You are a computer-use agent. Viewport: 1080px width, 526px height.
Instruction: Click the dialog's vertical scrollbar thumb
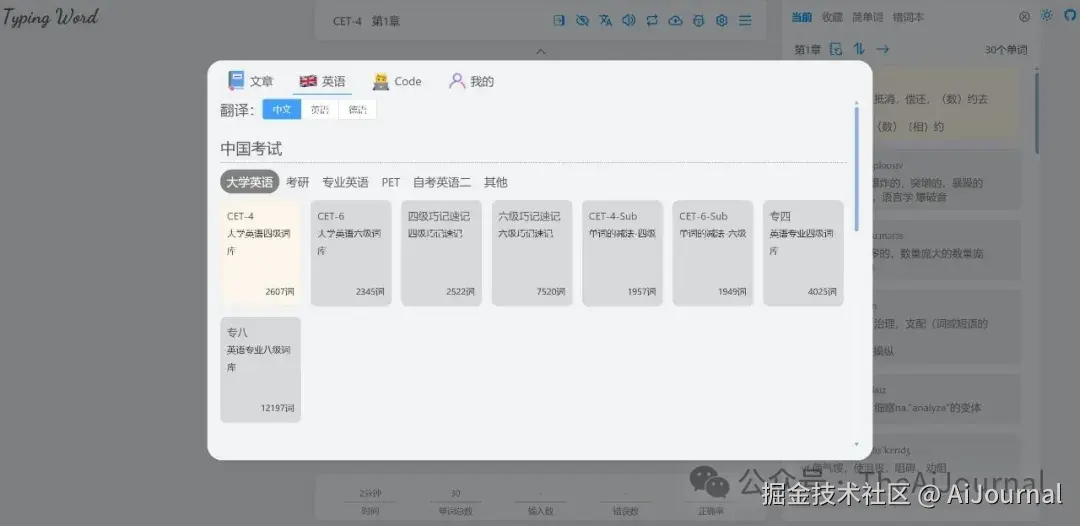[x=856, y=169]
